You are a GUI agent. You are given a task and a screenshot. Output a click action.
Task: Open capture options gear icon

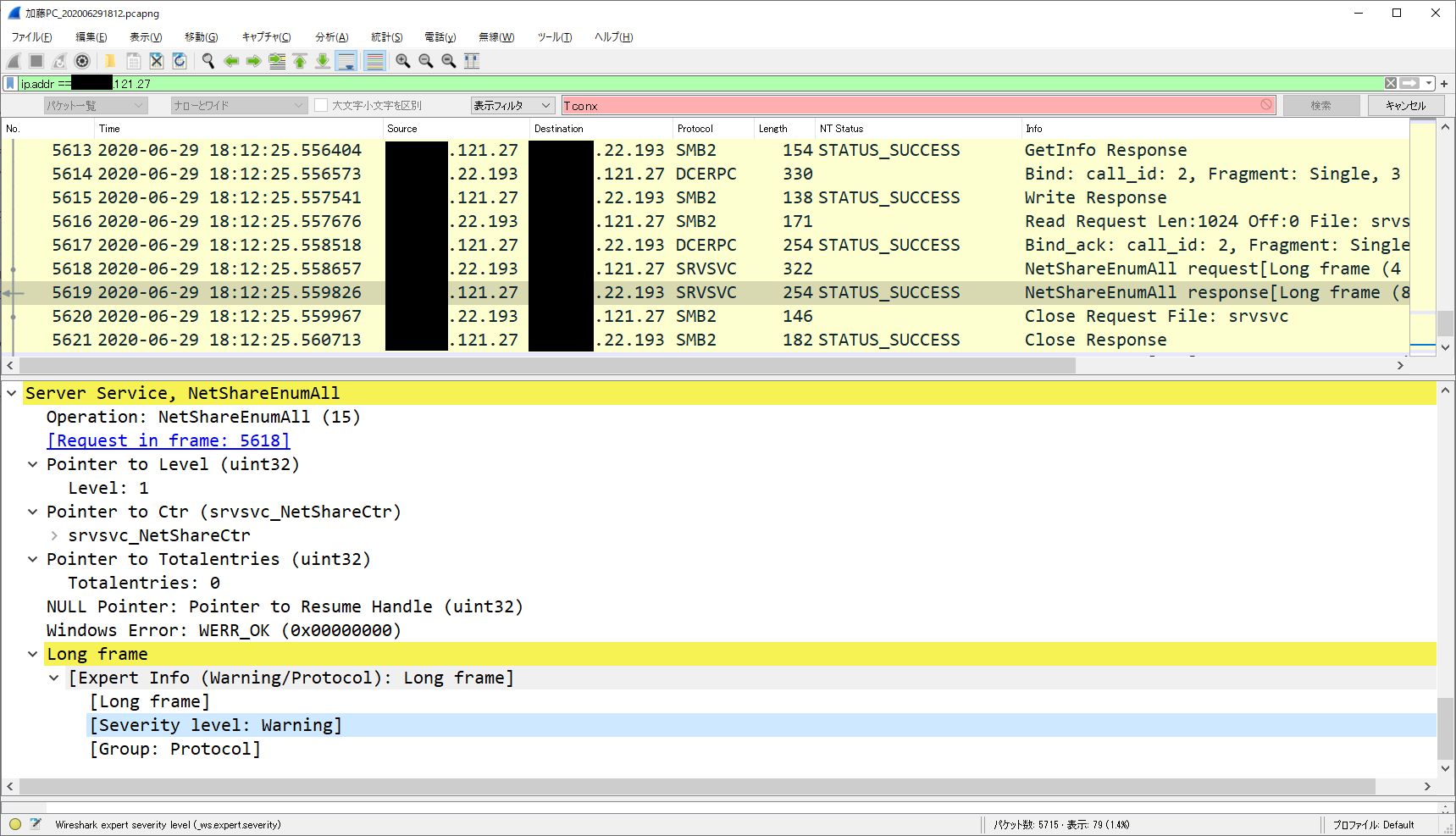point(82,61)
